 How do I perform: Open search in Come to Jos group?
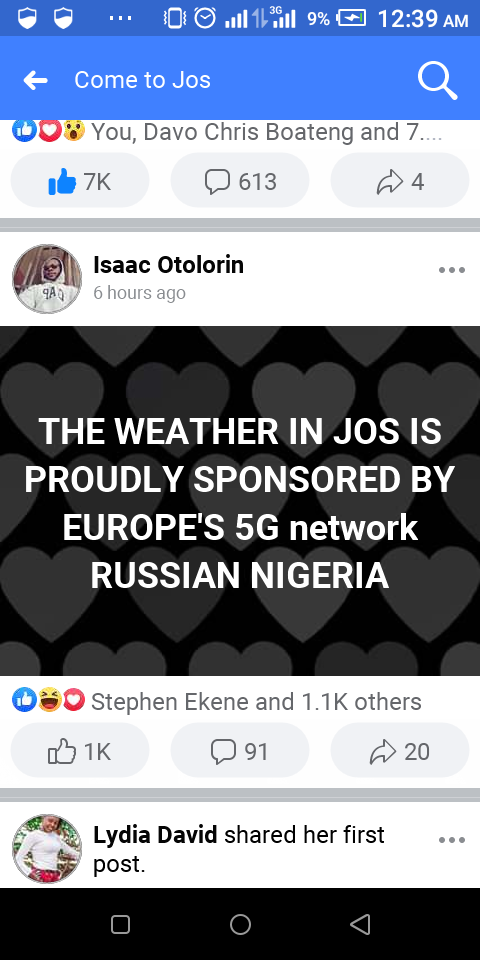pos(437,80)
